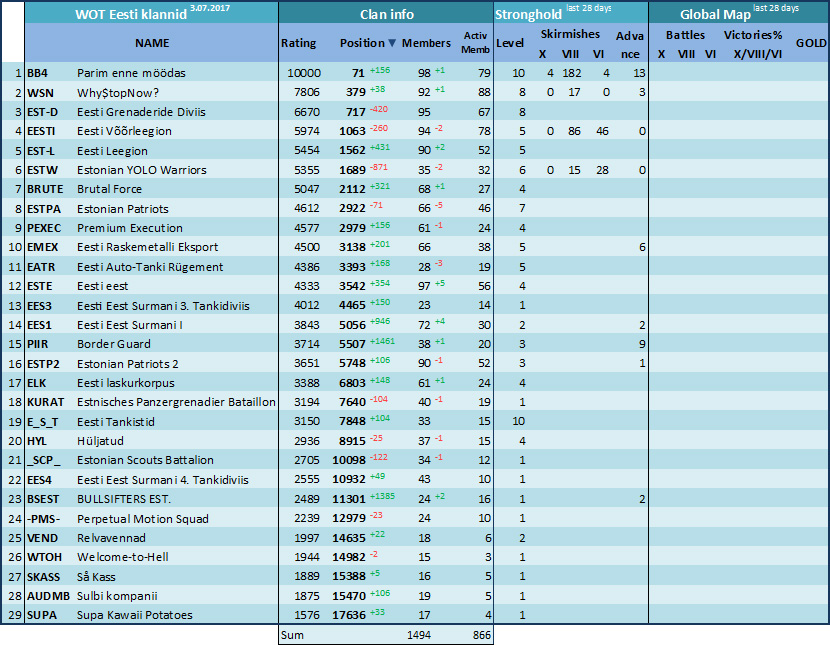The height and width of the screenshot is (645, 830).
Task: Select the EST-D clan tag
Action: point(42,112)
